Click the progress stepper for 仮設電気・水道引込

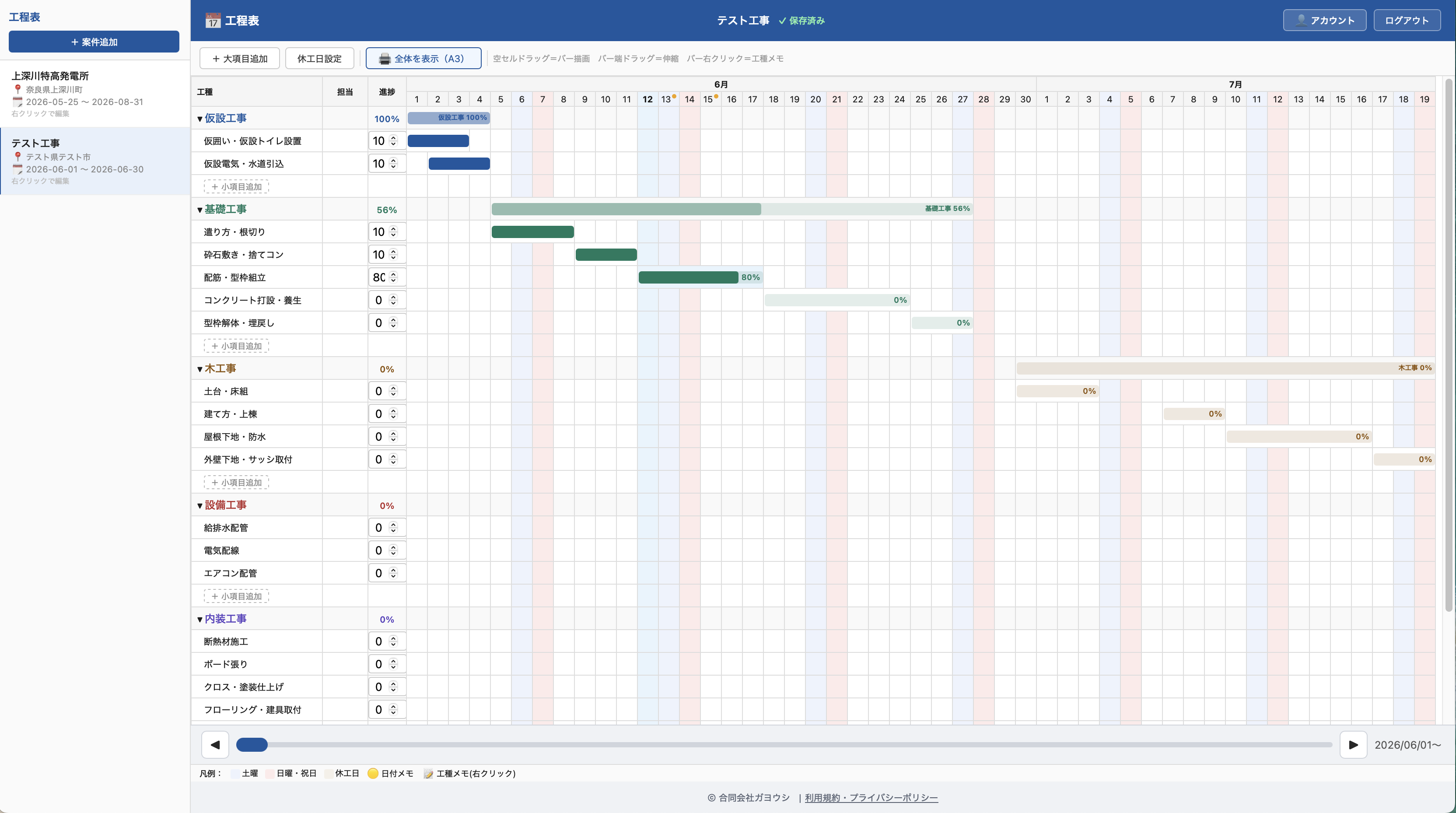pos(393,163)
